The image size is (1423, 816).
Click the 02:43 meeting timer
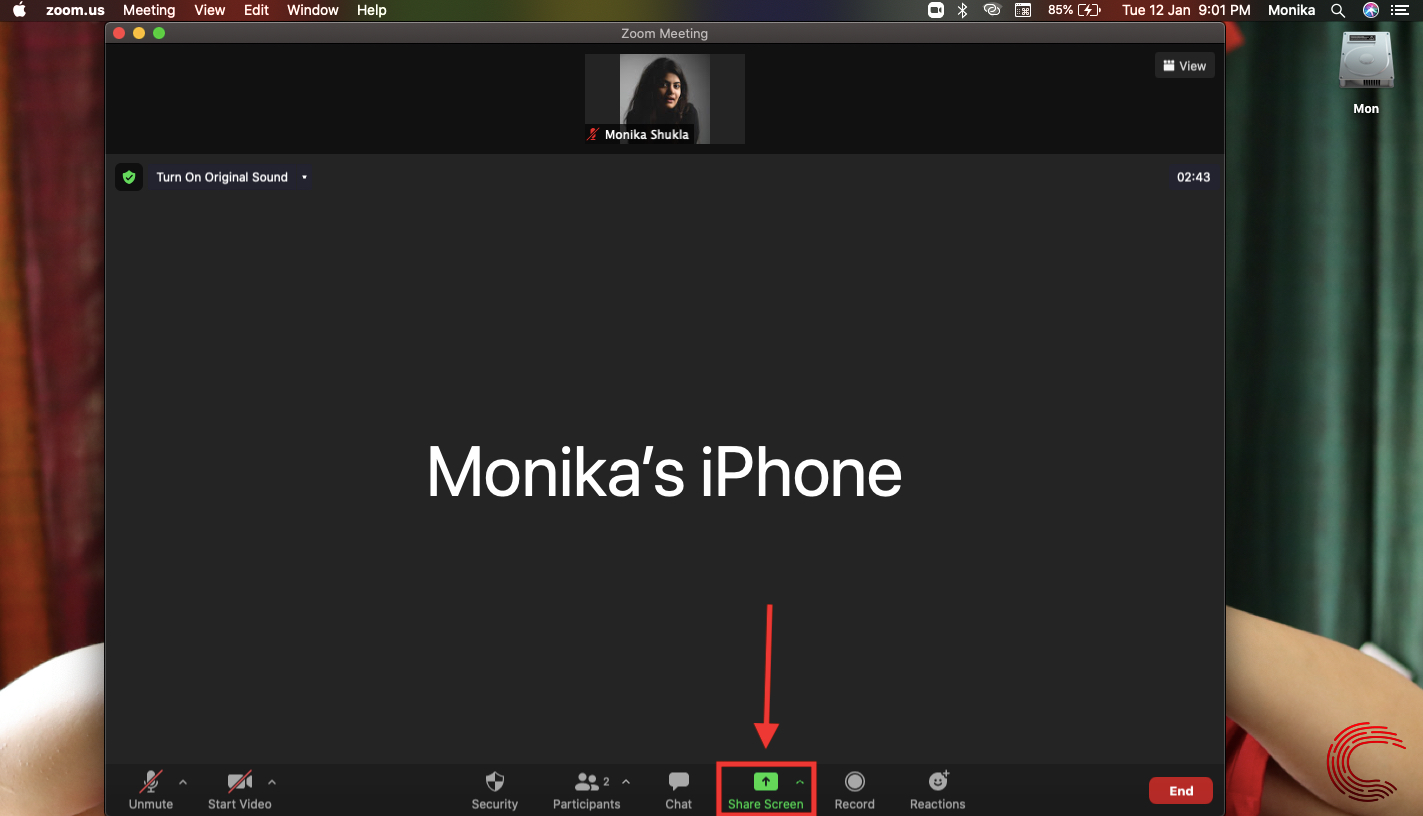pos(1193,177)
